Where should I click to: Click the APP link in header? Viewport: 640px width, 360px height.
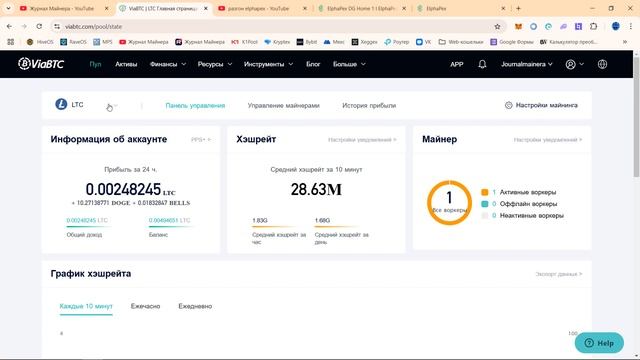click(x=456, y=64)
